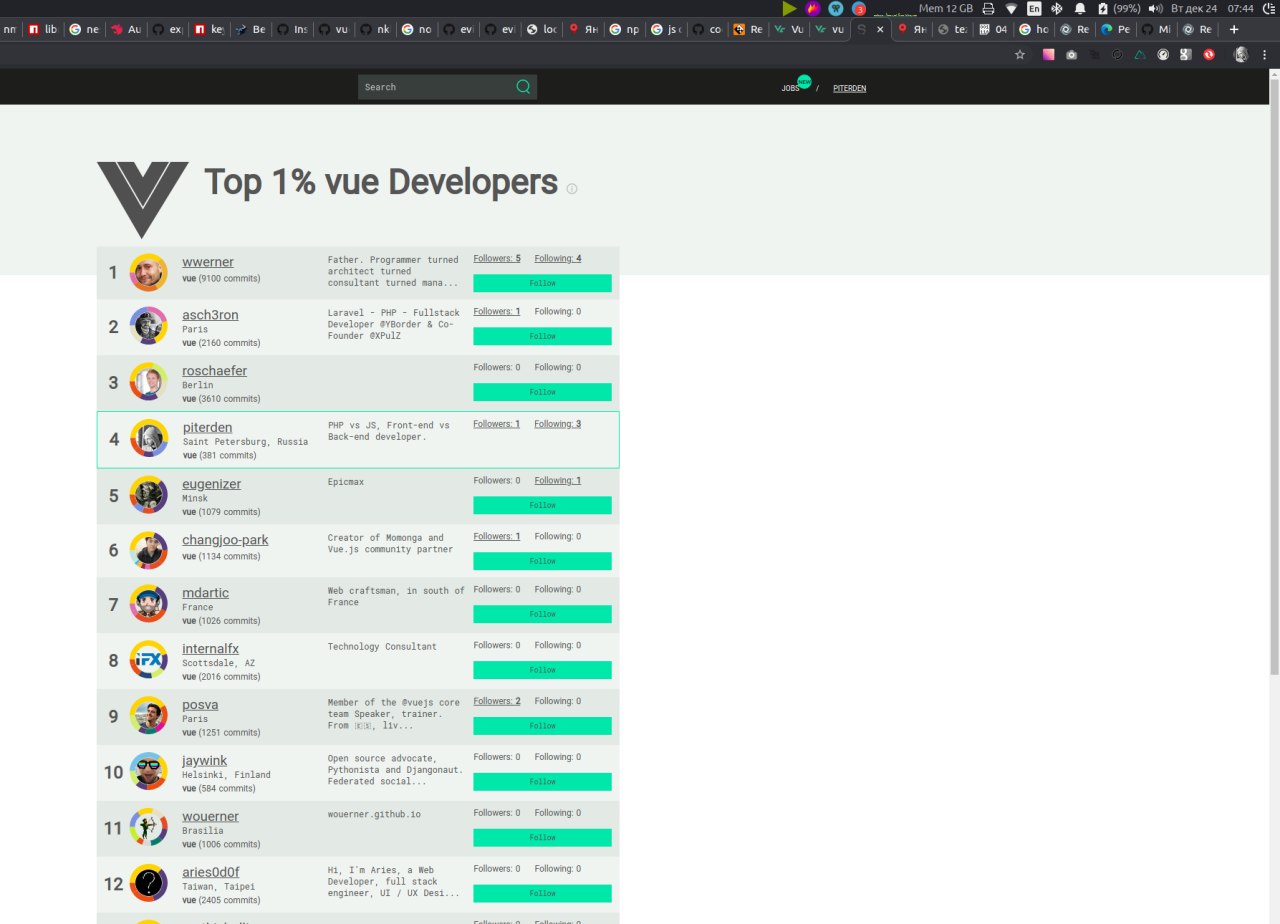The height and width of the screenshot is (924, 1280).
Task: Open a new browser tab with plus
Action: click(x=1233, y=29)
